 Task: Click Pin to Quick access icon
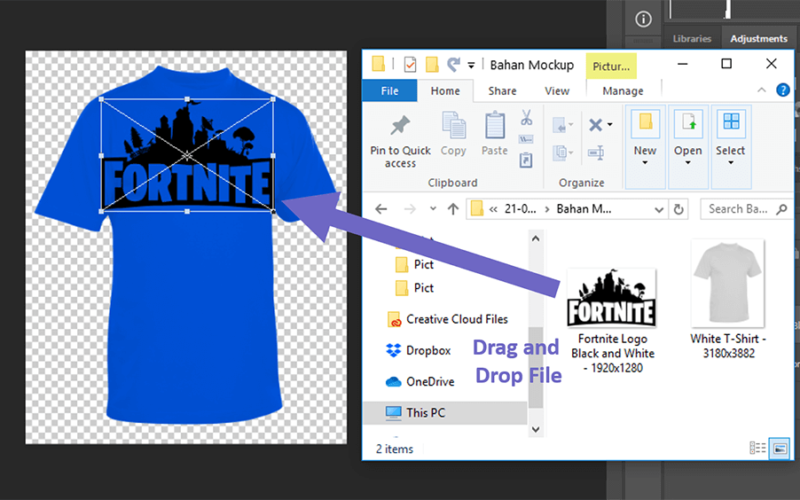pyautogui.click(x=400, y=126)
